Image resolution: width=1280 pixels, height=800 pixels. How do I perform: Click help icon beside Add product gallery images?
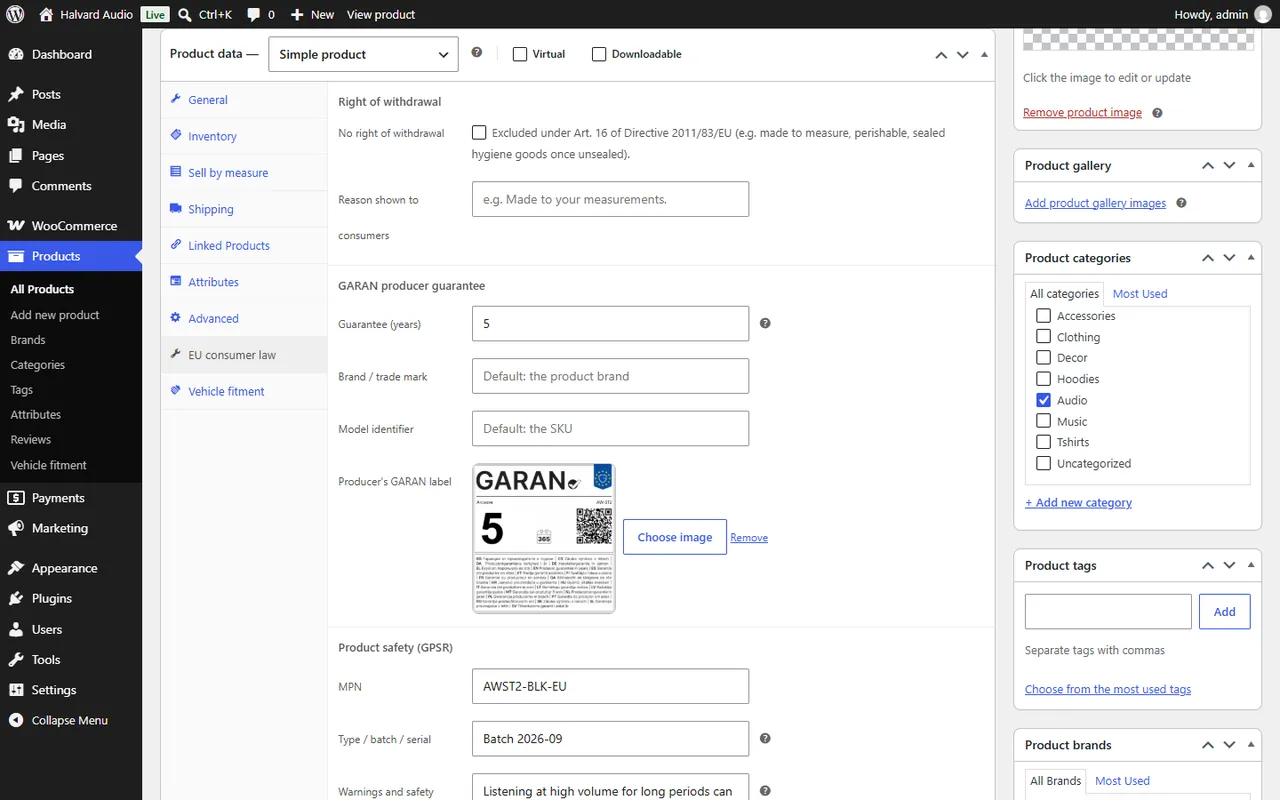point(1181,203)
